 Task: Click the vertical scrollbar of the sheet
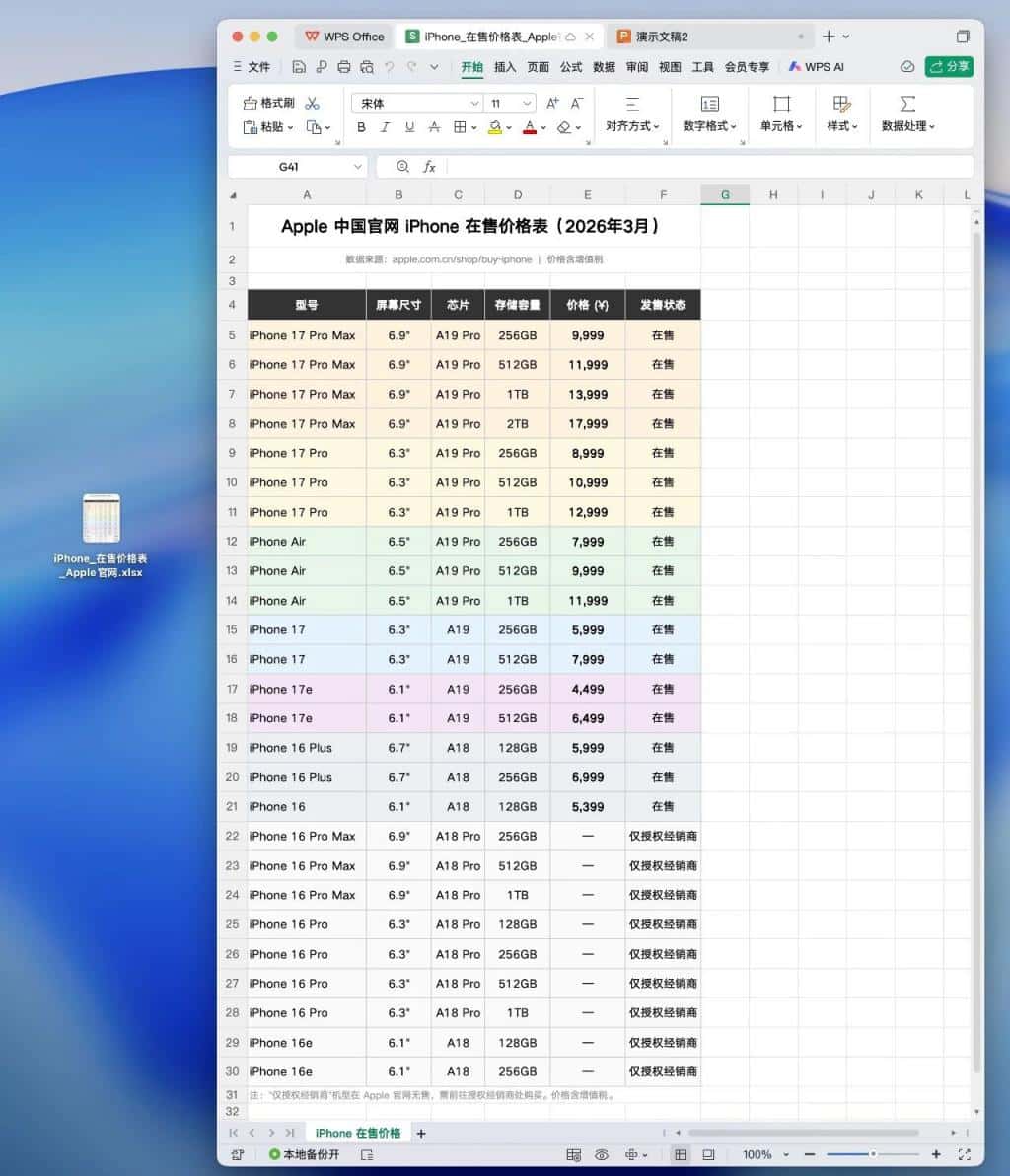coord(976,652)
